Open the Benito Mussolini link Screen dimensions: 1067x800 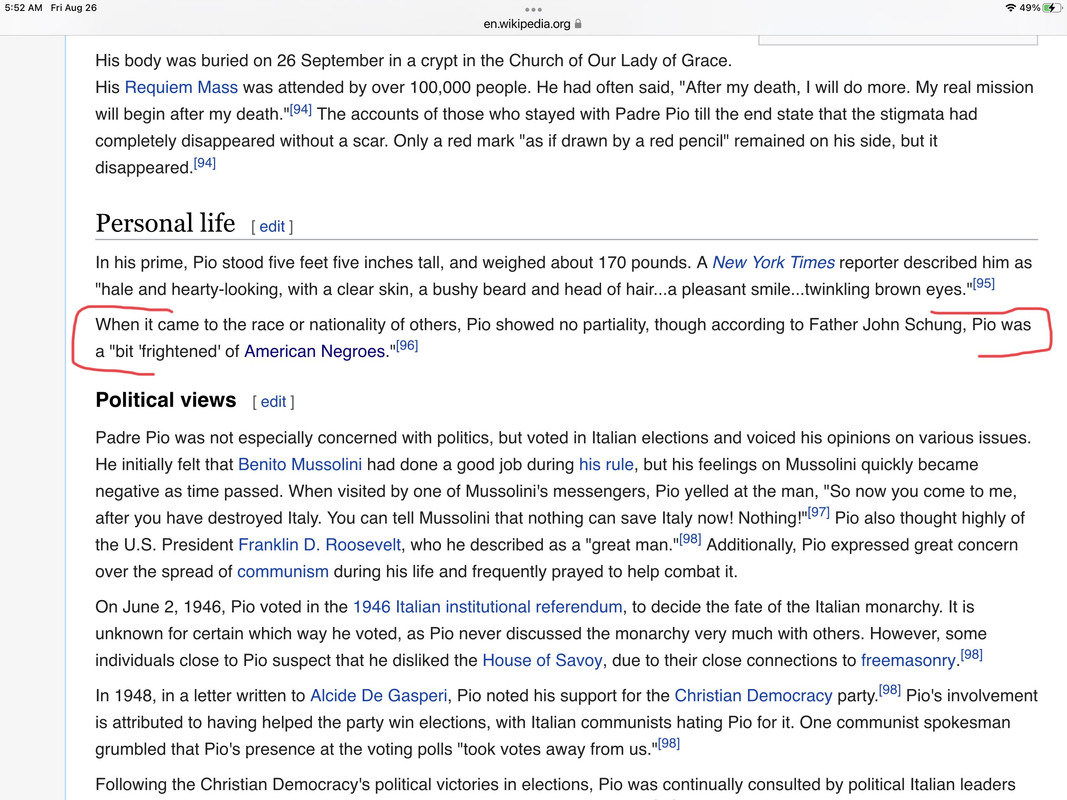pyautogui.click(x=299, y=465)
